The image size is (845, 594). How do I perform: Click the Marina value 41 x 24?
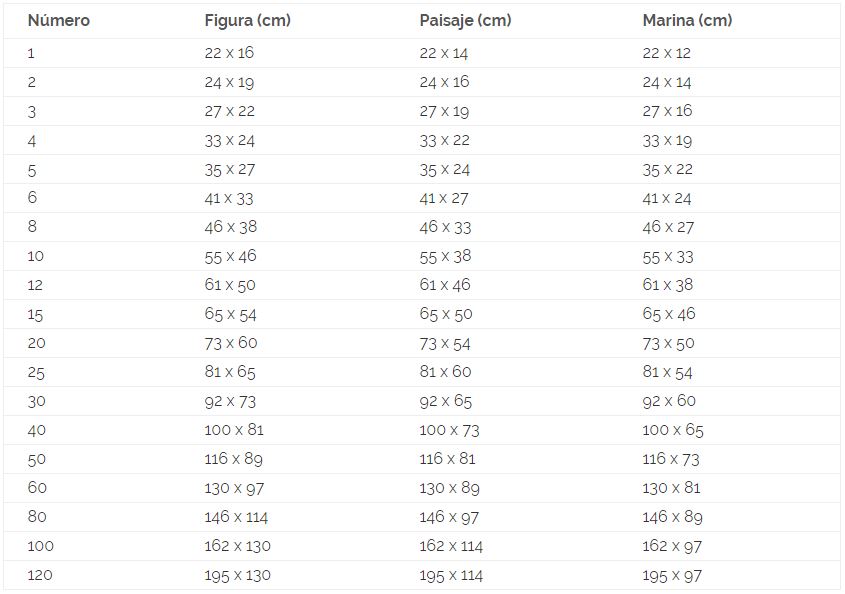pyautogui.click(x=667, y=198)
